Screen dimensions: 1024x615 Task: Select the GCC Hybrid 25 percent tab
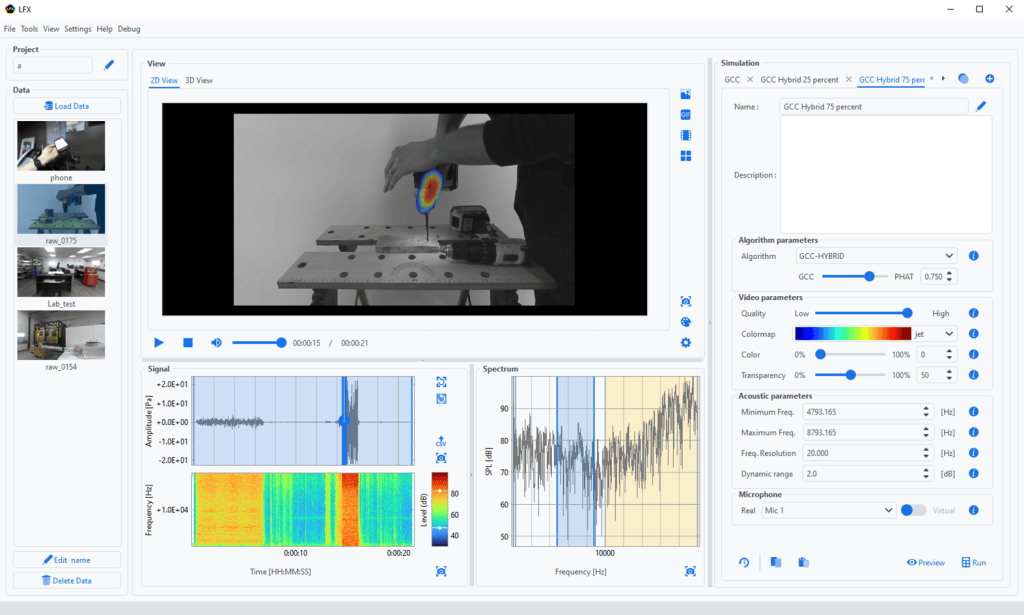point(799,80)
